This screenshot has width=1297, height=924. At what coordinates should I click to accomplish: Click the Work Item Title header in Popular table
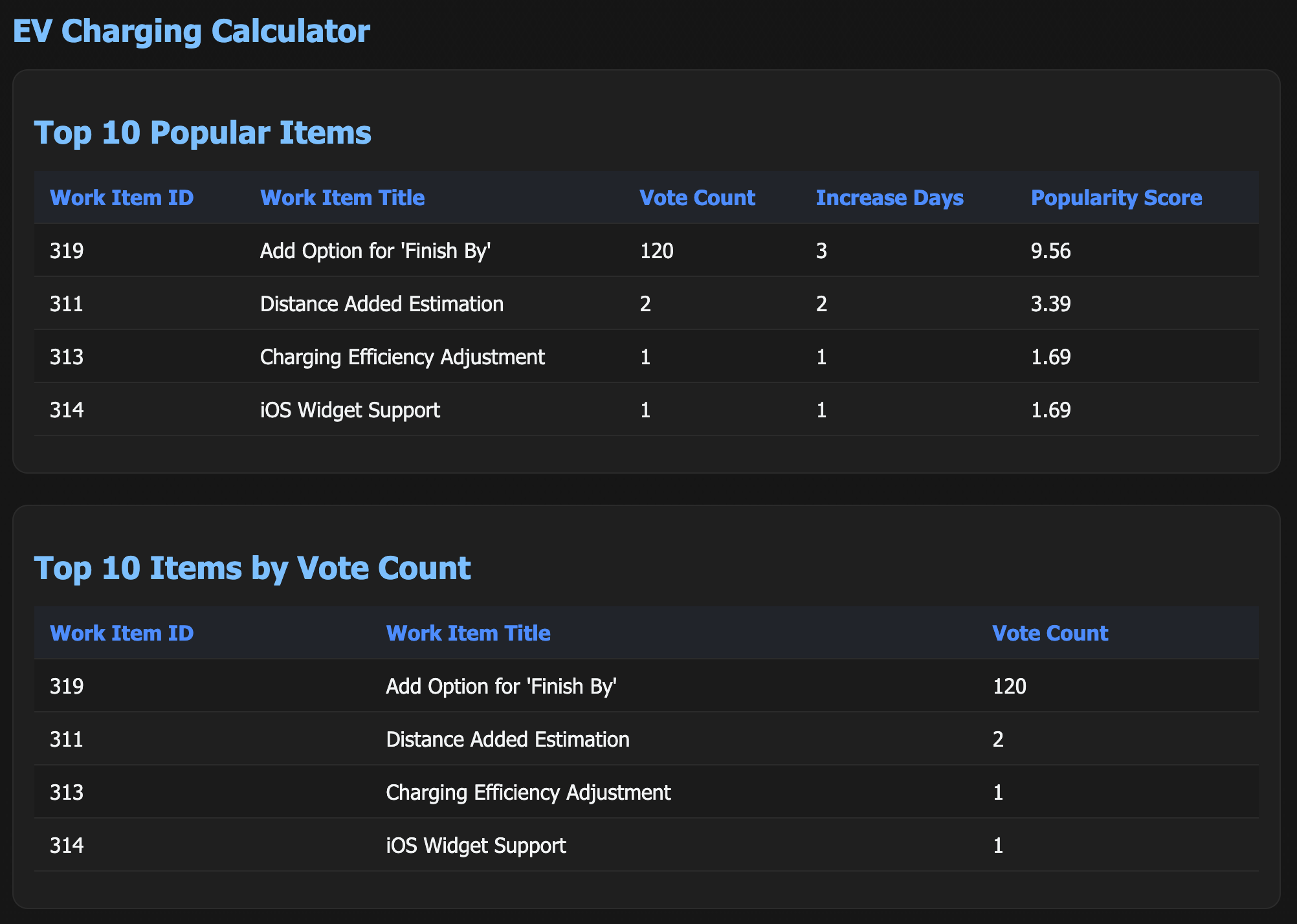click(342, 197)
